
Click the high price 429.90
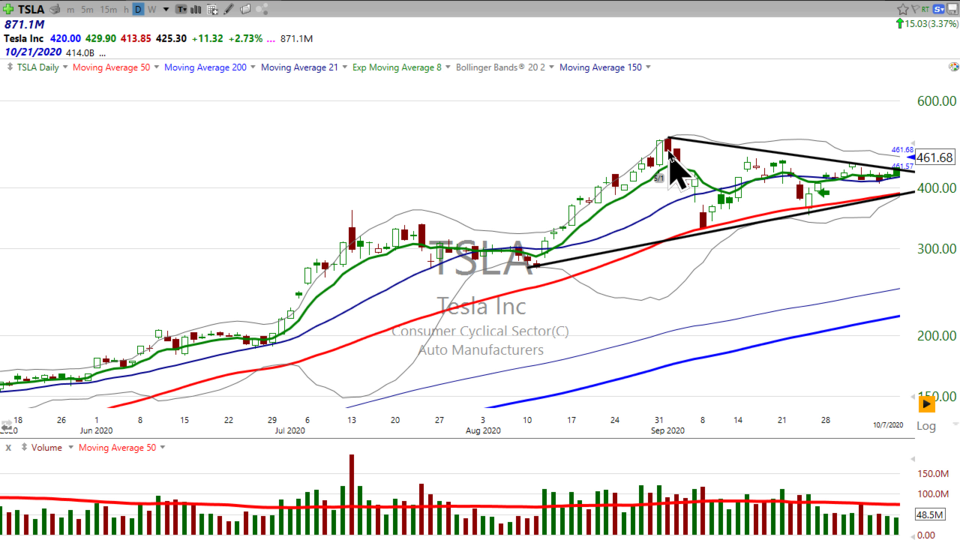coord(100,38)
